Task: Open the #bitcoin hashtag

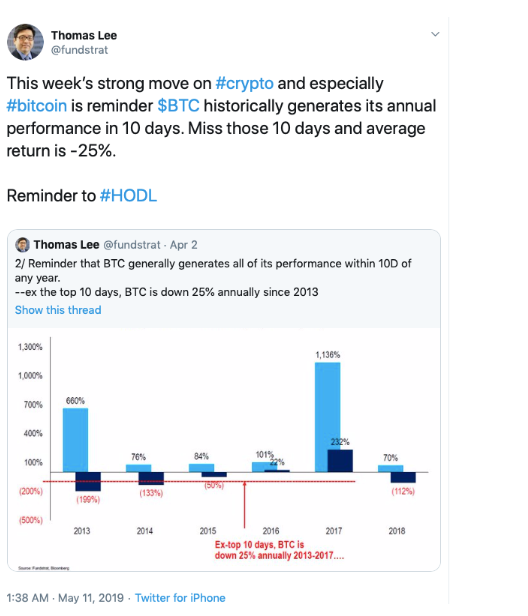Action: 37,106
